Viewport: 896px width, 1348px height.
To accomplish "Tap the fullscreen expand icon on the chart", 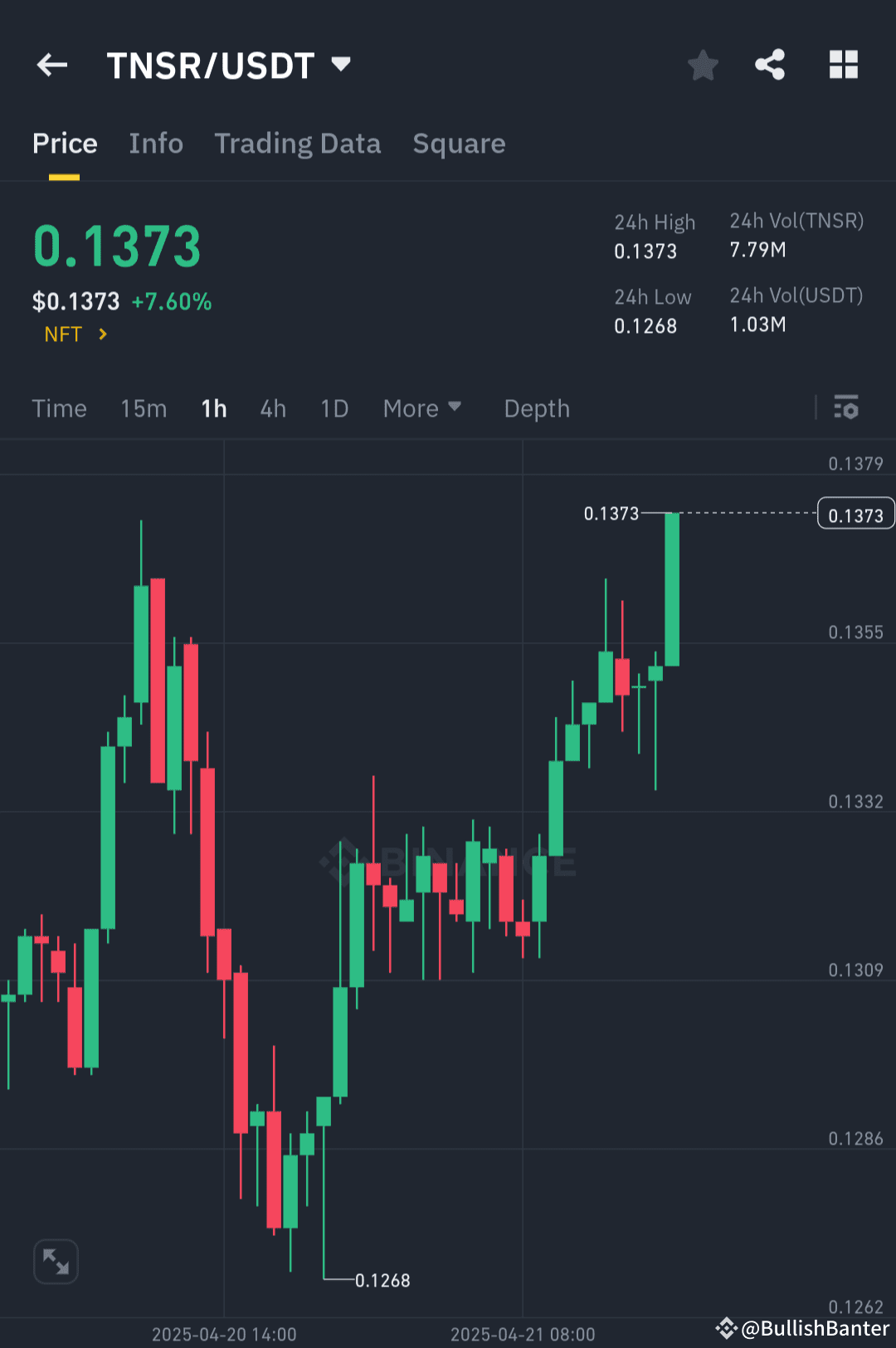I will click(55, 1261).
